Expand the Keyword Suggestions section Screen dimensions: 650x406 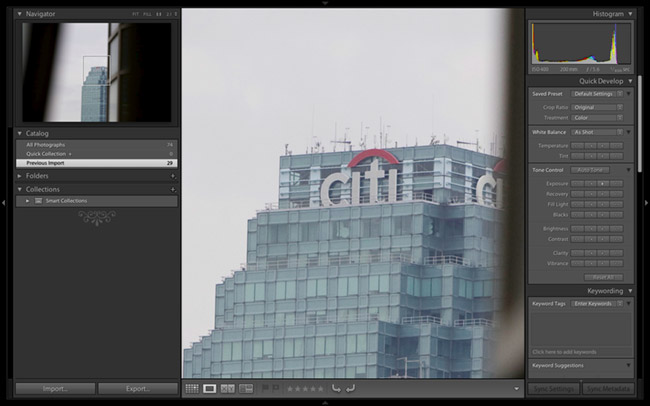(629, 365)
